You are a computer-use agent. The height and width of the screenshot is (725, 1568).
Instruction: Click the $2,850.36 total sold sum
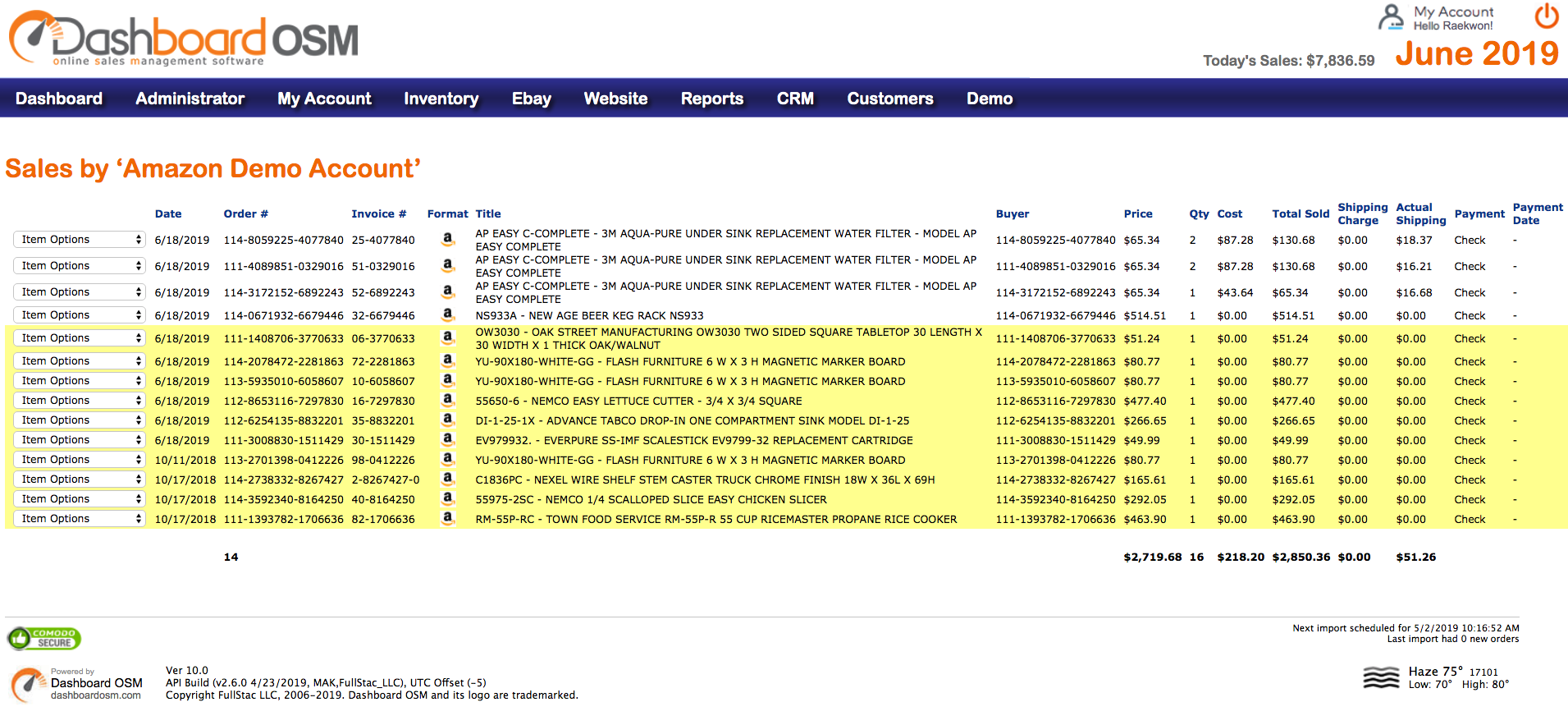point(1301,557)
